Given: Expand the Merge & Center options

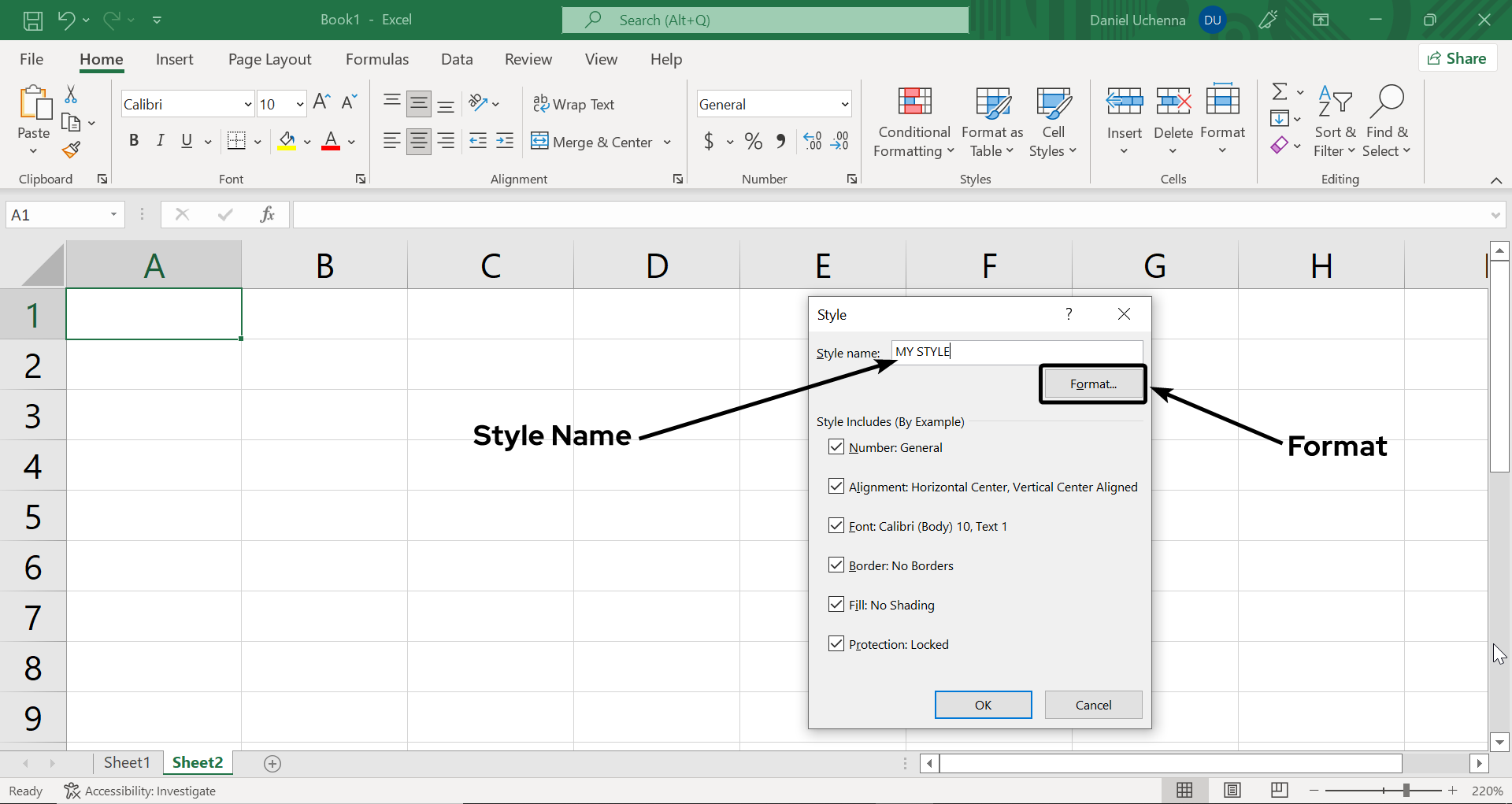Looking at the screenshot, I should (x=669, y=142).
